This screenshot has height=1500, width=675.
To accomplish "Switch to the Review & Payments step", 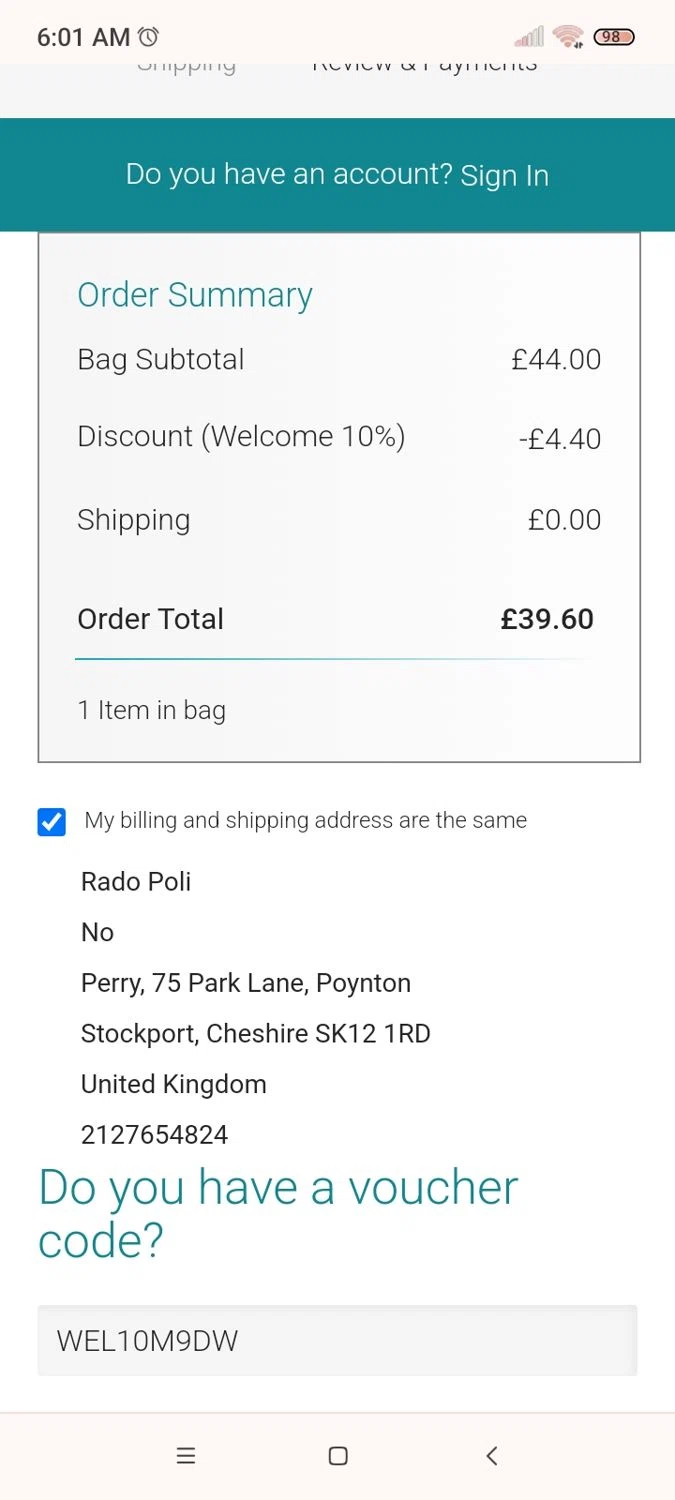I will pyautogui.click(x=425, y=67).
